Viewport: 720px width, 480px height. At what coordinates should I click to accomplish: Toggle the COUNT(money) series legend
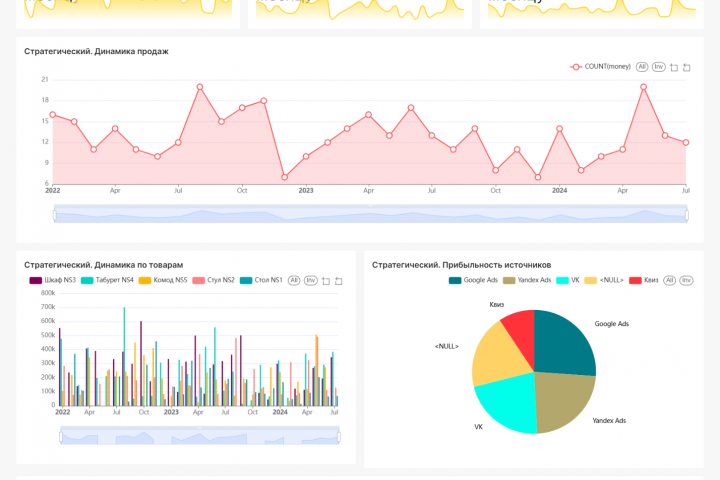click(x=601, y=67)
